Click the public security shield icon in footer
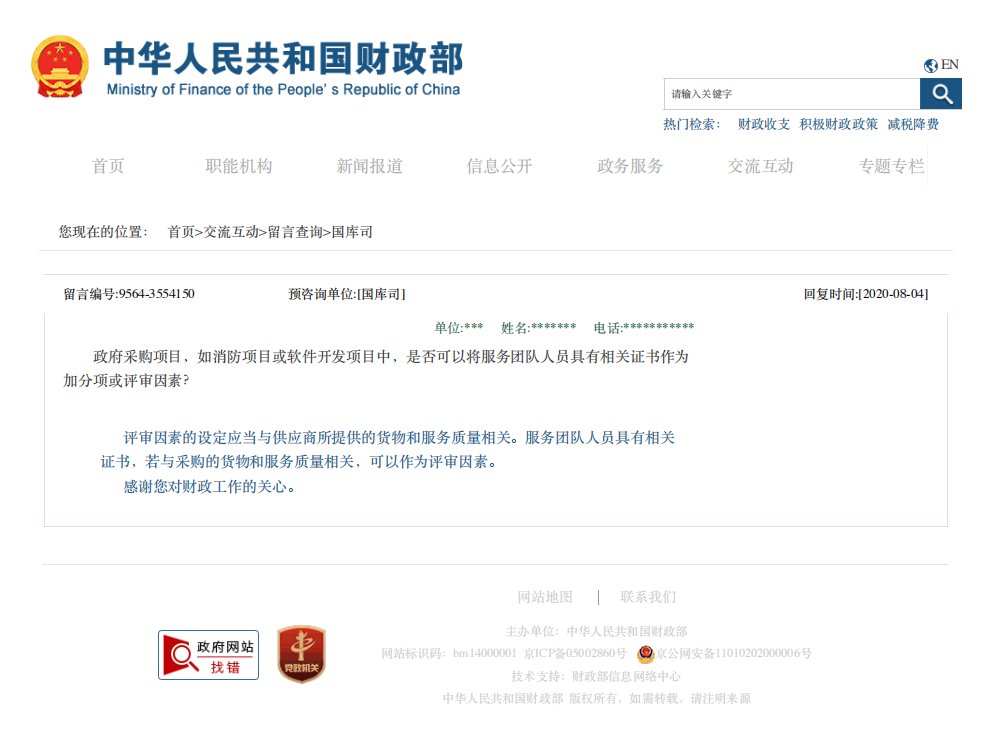The image size is (989, 735). pyautogui.click(x=646, y=654)
